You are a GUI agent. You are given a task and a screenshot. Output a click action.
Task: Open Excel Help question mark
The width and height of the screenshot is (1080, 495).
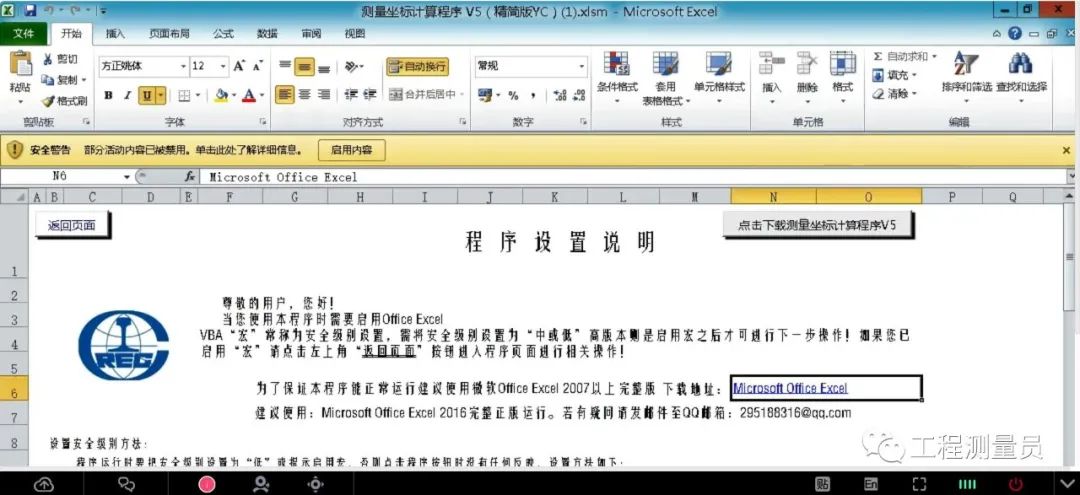[1015, 33]
